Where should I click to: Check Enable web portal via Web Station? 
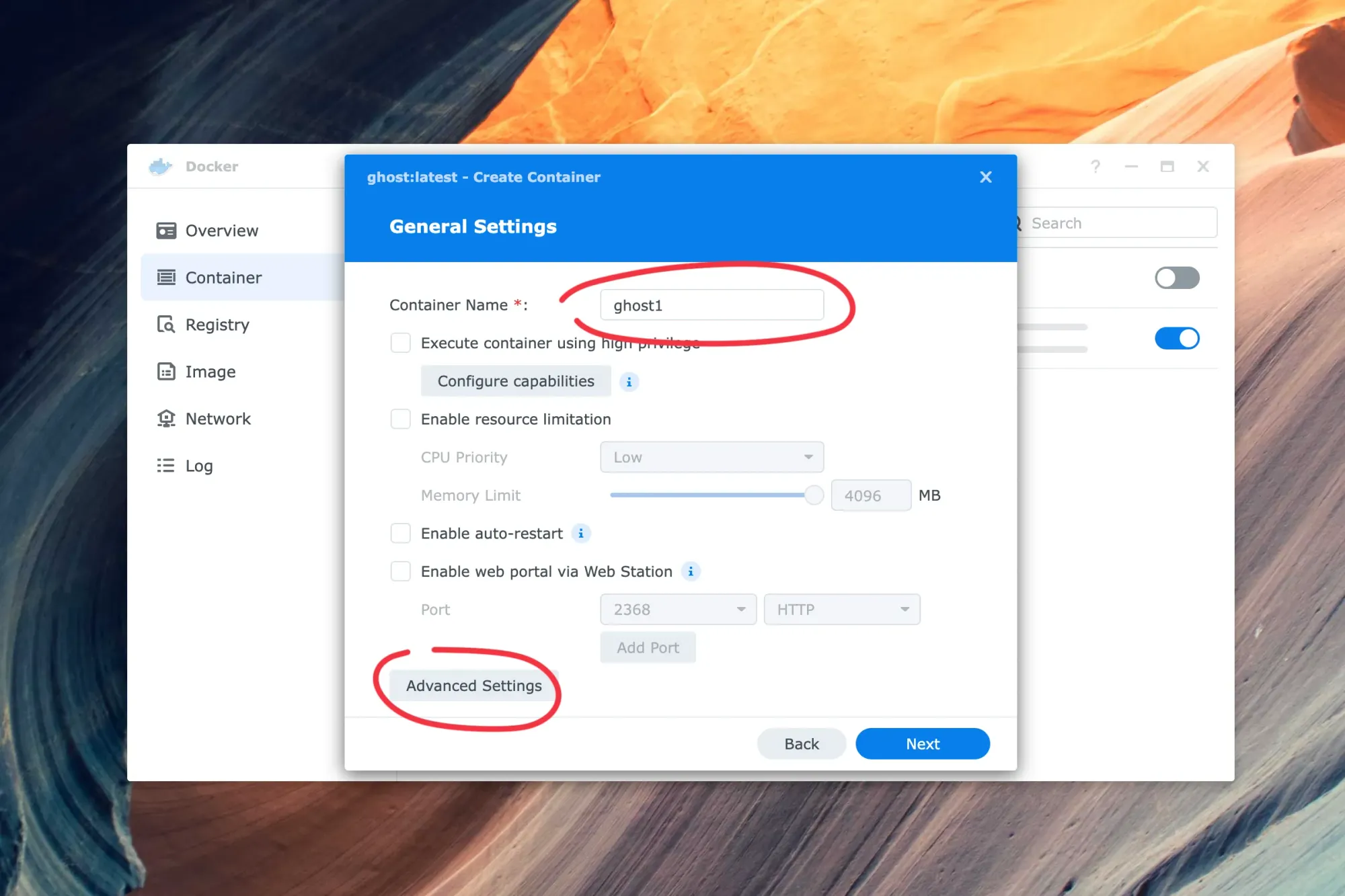[401, 571]
